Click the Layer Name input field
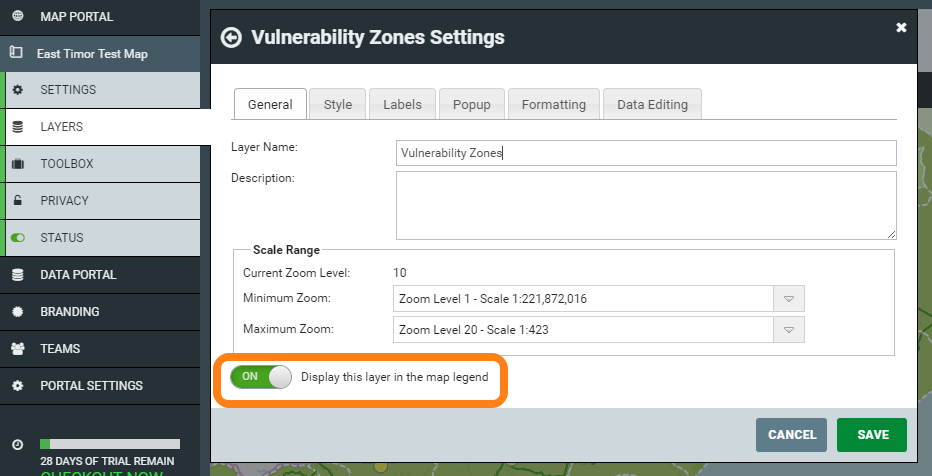The height and width of the screenshot is (476, 932). (x=646, y=153)
